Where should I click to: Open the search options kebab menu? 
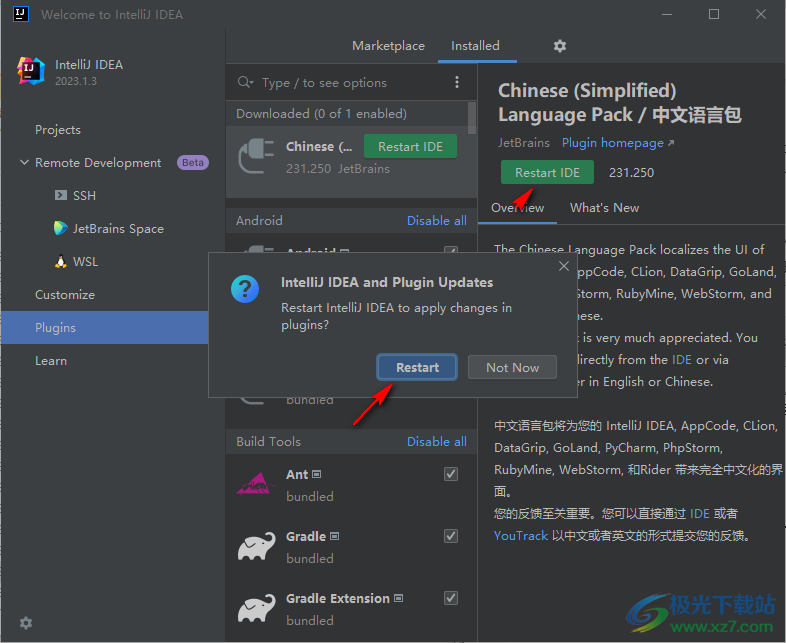457,82
